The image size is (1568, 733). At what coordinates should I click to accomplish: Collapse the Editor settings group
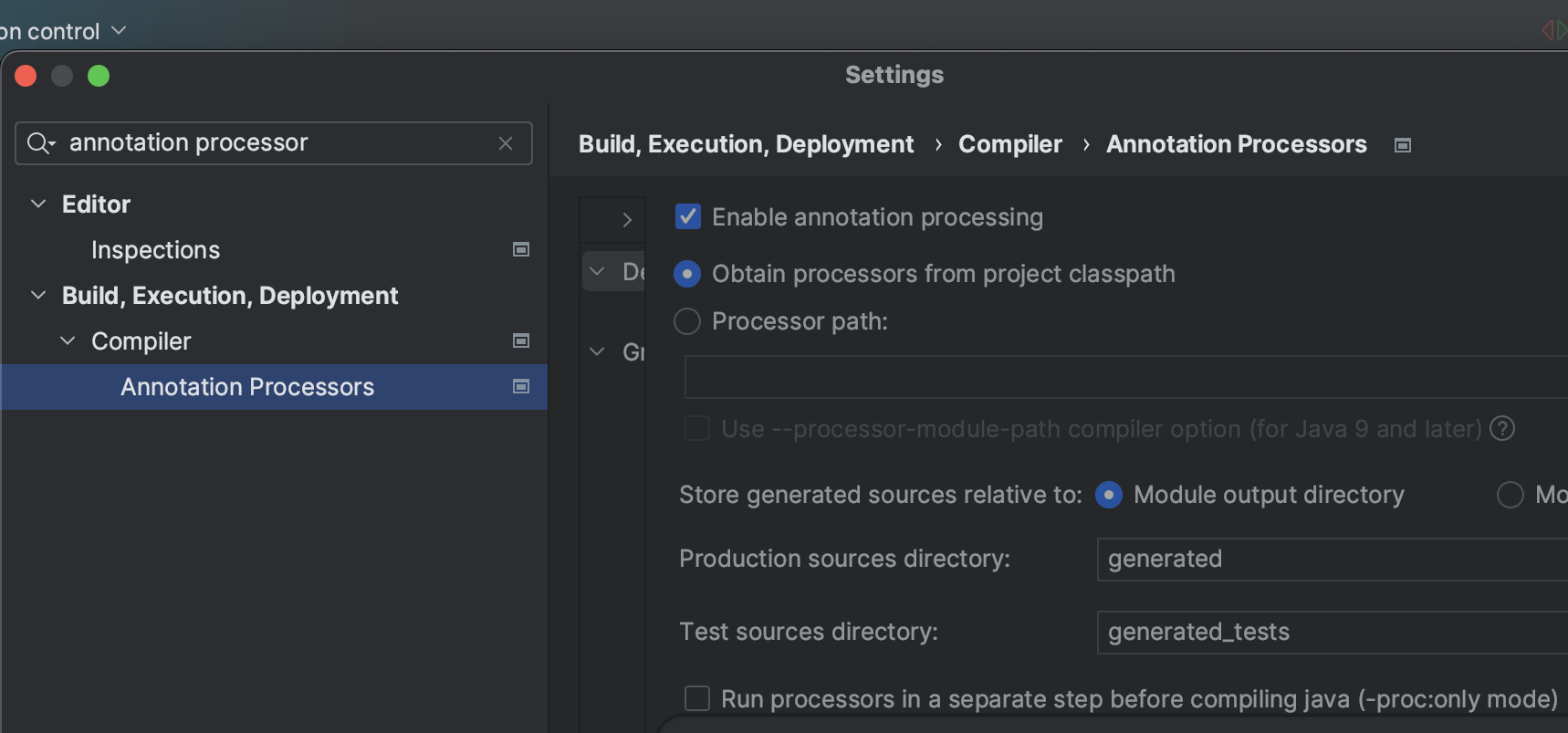coord(38,204)
